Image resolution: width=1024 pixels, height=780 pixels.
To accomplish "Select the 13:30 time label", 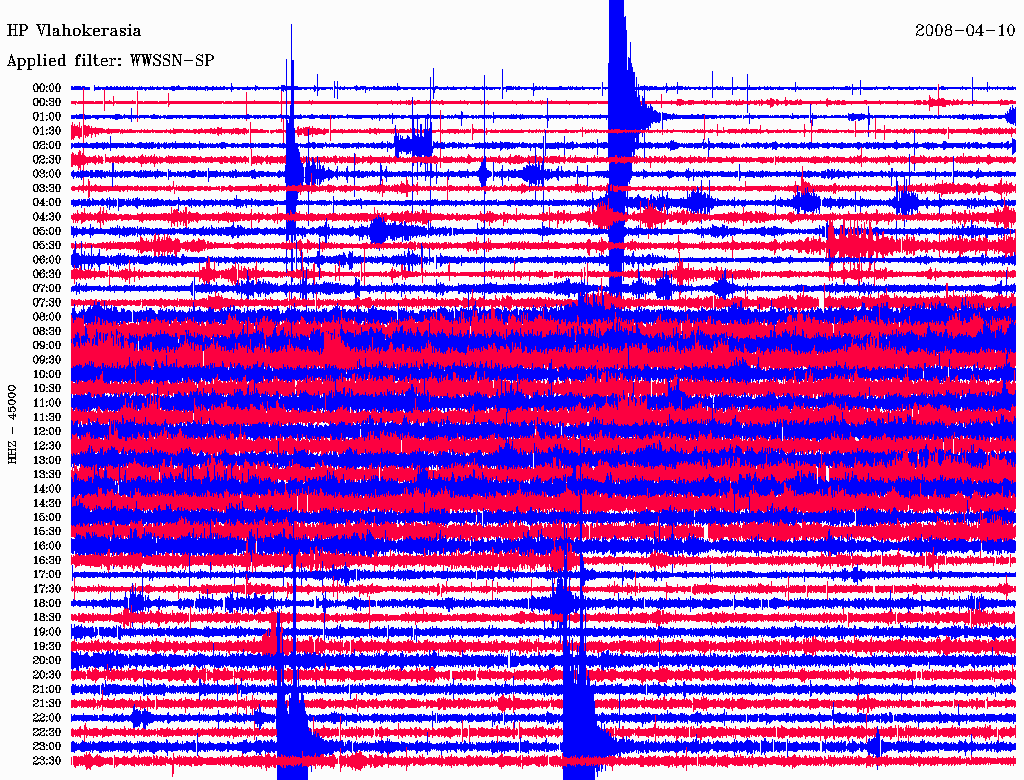I will click(x=47, y=474).
